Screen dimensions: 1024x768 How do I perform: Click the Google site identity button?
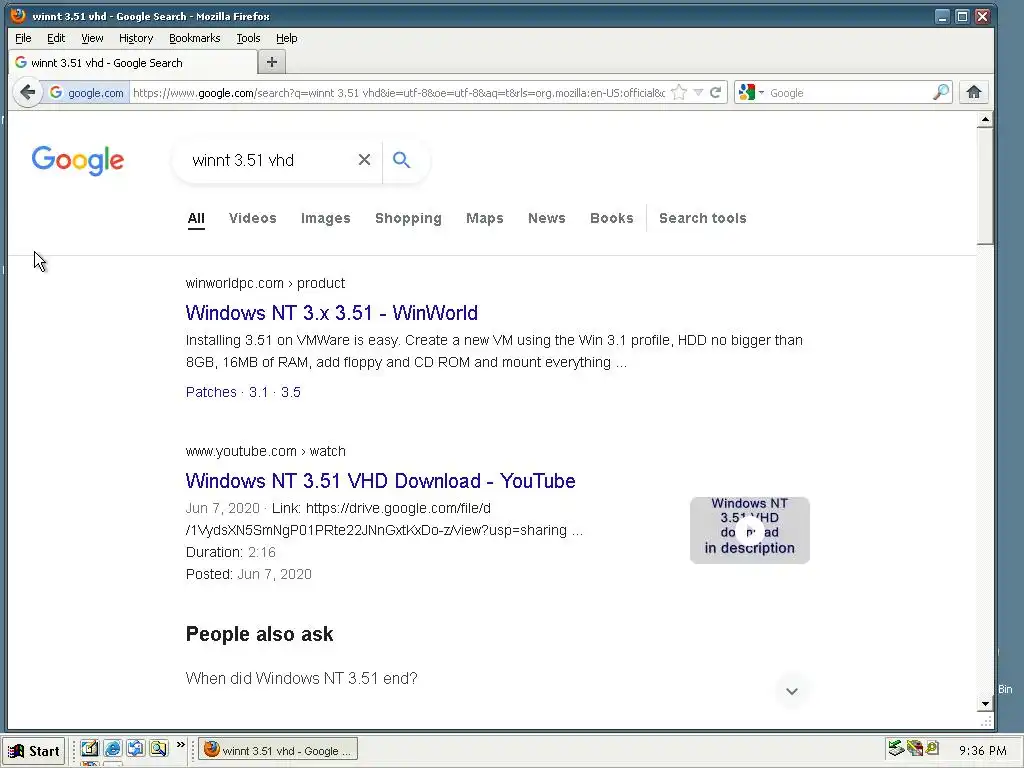pyautogui.click(x=86, y=93)
